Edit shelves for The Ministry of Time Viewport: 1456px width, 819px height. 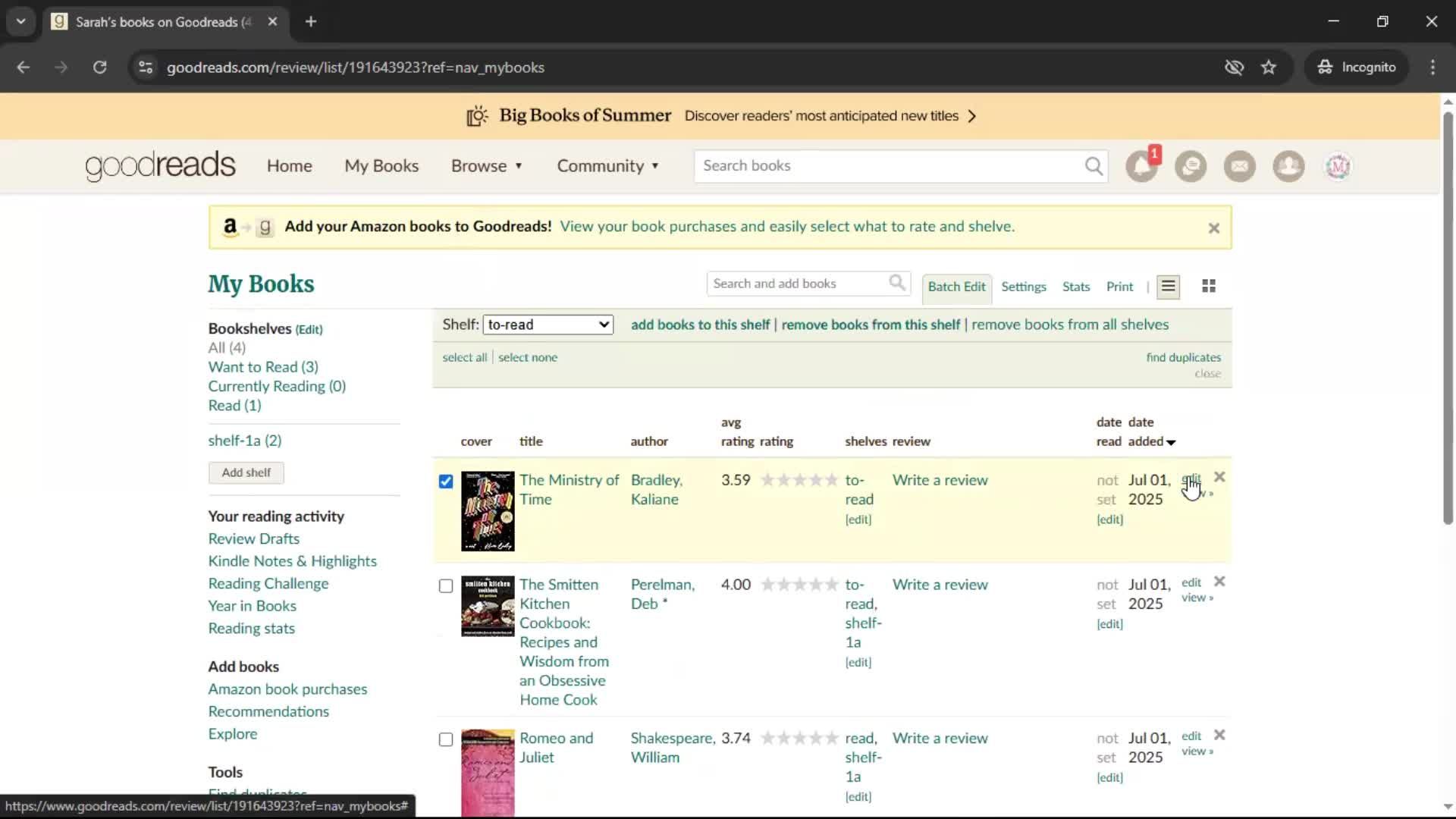click(858, 519)
